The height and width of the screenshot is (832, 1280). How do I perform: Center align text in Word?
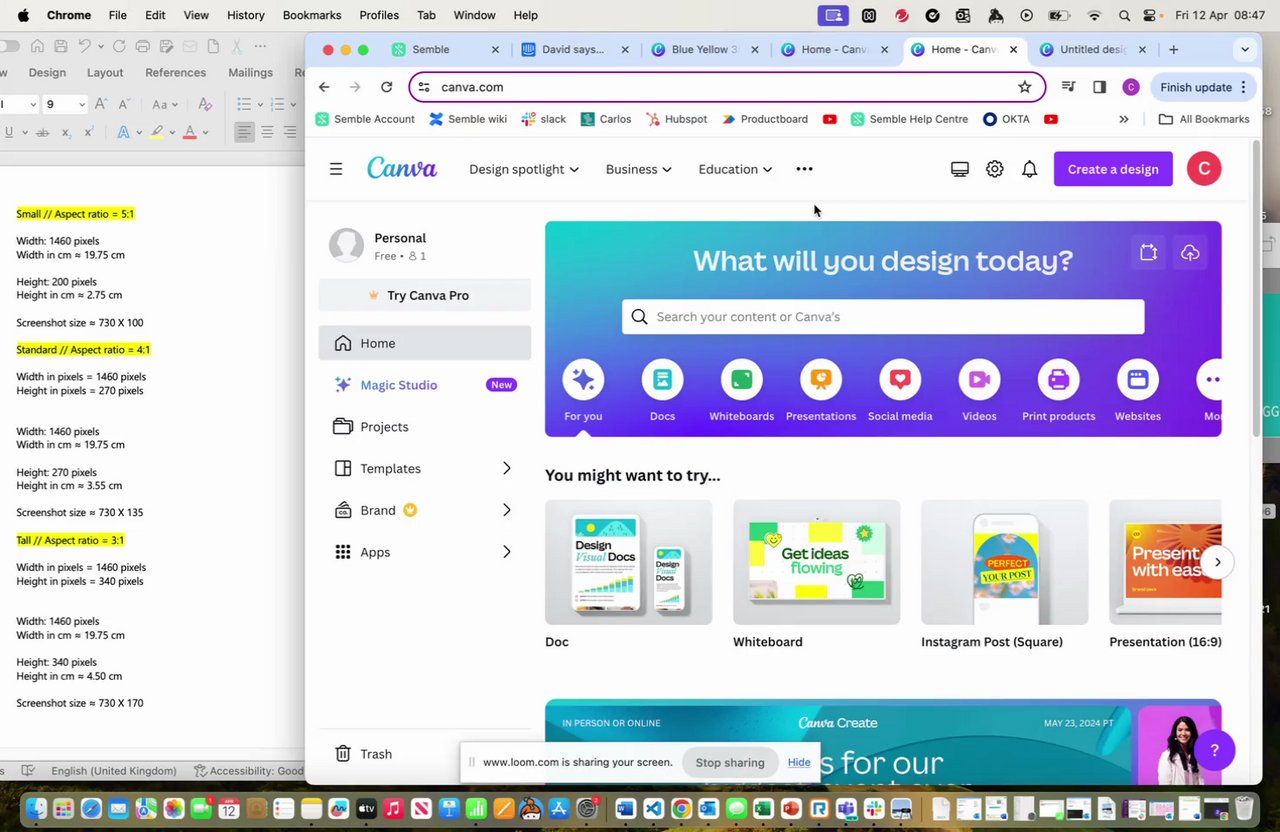pos(267,132)
